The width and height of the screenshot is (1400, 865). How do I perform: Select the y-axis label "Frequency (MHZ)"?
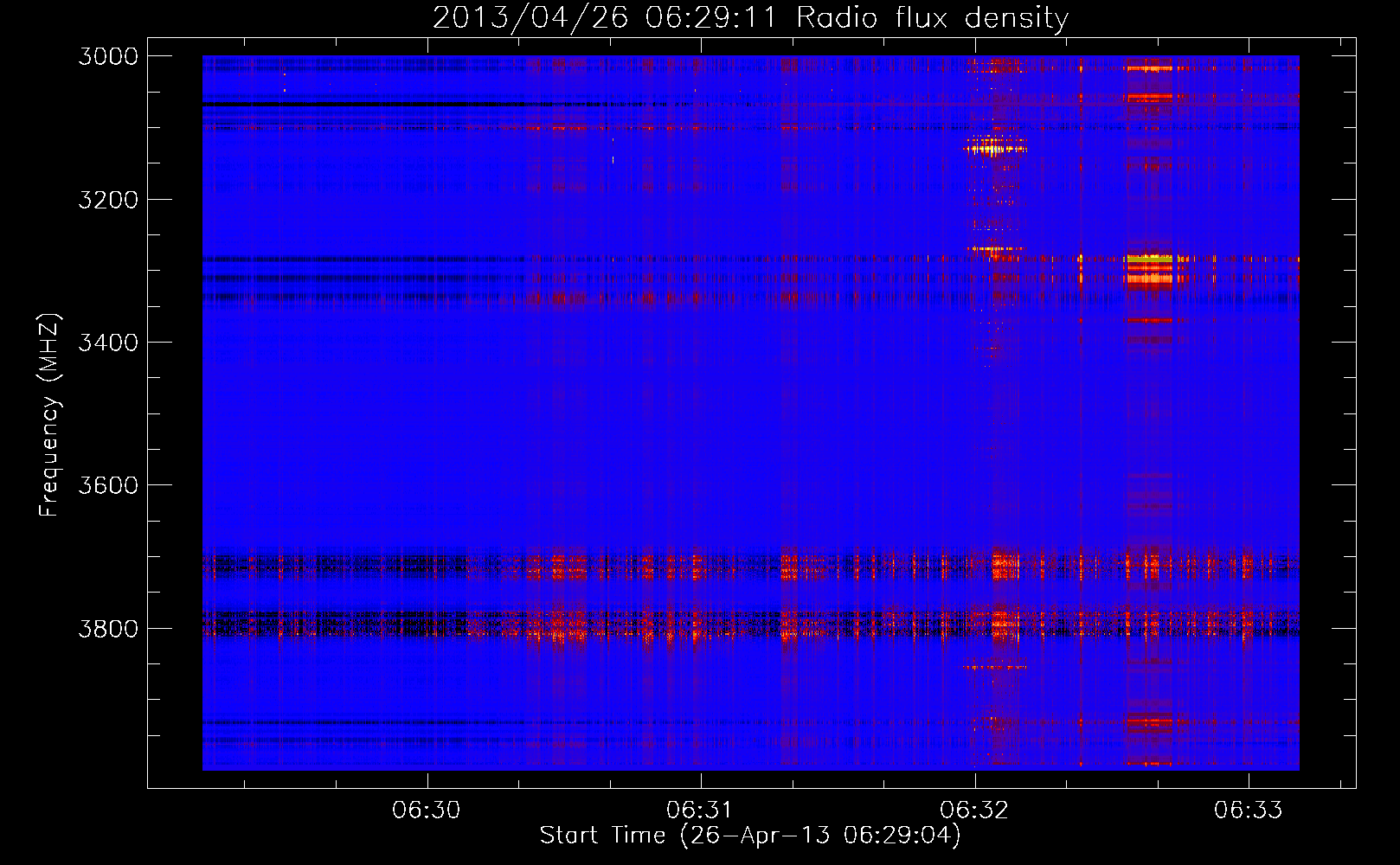click(50, 415)
